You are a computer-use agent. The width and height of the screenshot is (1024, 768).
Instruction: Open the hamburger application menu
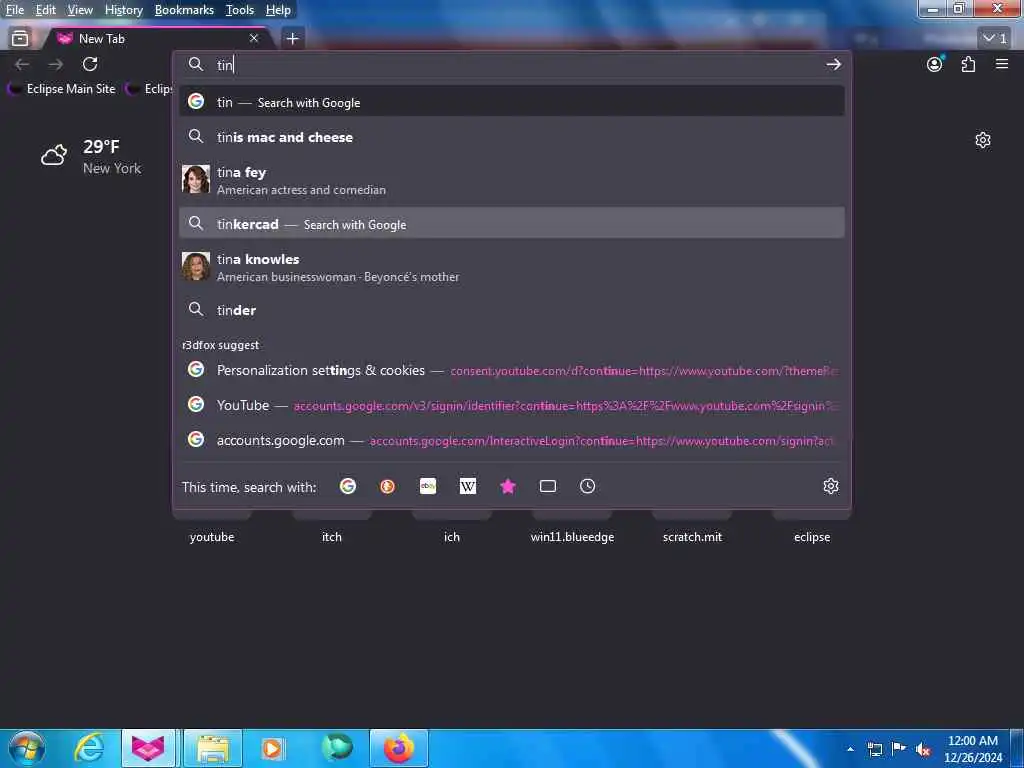point(1002,64)
